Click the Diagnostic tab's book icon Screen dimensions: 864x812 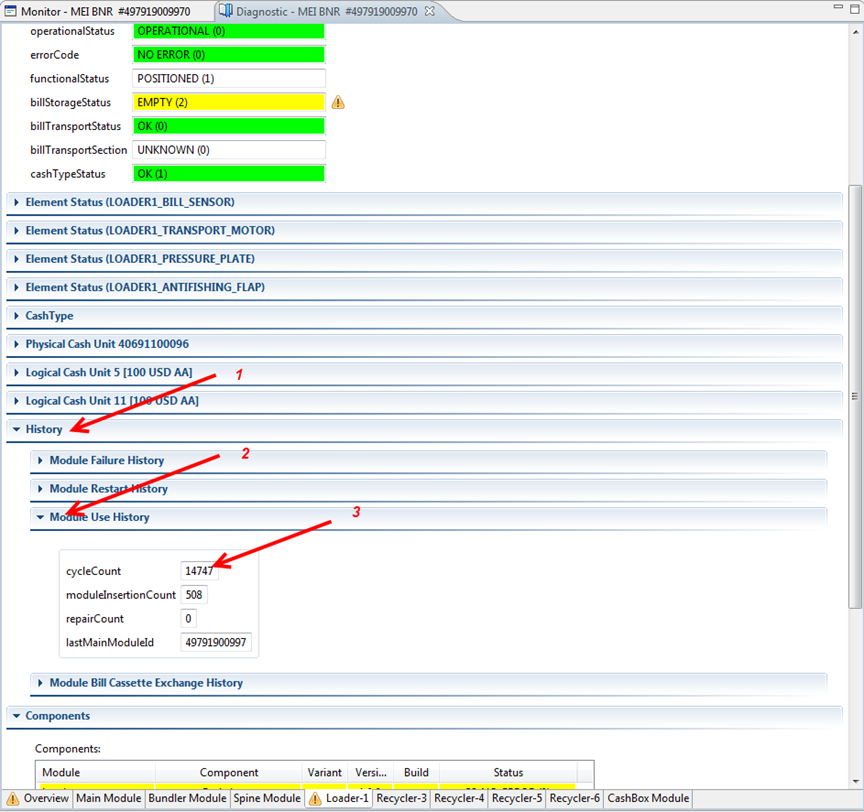click(x=225, y=10)
